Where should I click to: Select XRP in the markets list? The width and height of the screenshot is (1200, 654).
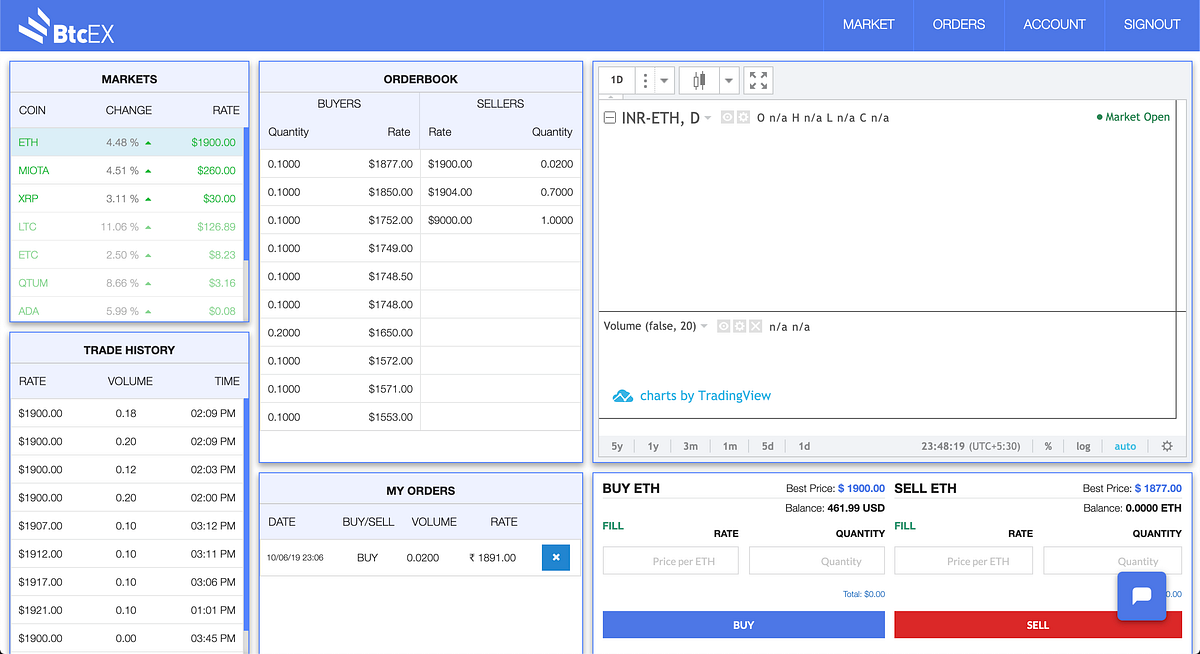click(127, 199)
